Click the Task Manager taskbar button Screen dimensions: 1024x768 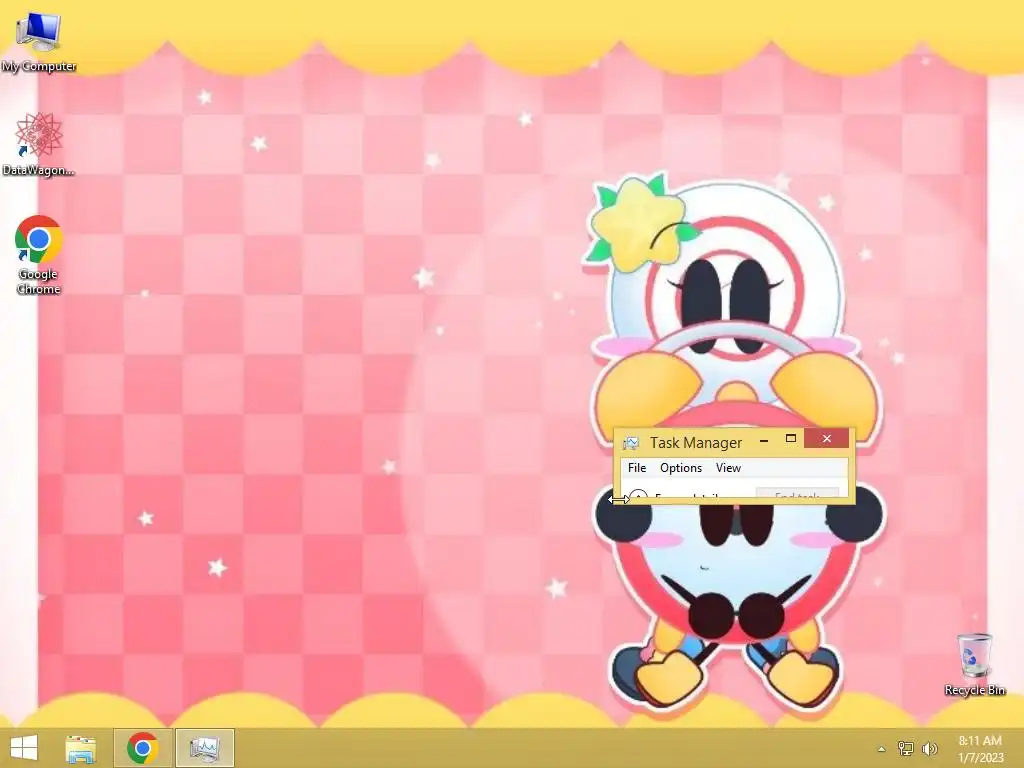204,748
